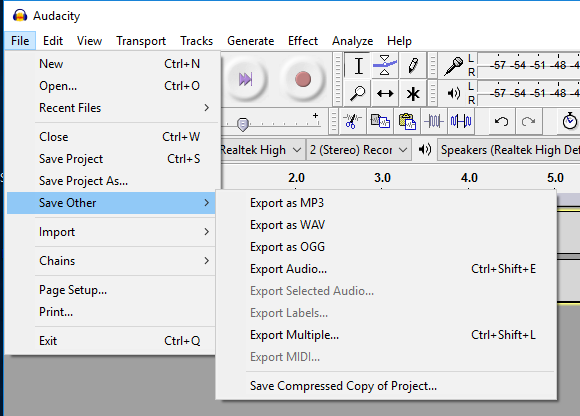Image resolution: width=580 pixels, height=416 pixels.
Task: Choose Close from the File menu
Action: click(111, 137)
